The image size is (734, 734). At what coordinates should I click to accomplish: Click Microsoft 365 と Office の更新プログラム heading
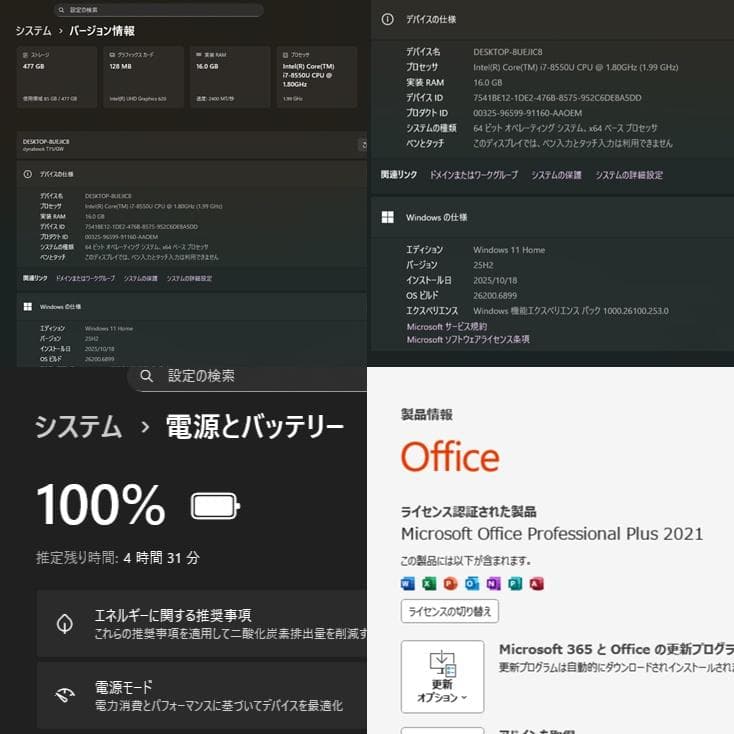pos(616,649)
